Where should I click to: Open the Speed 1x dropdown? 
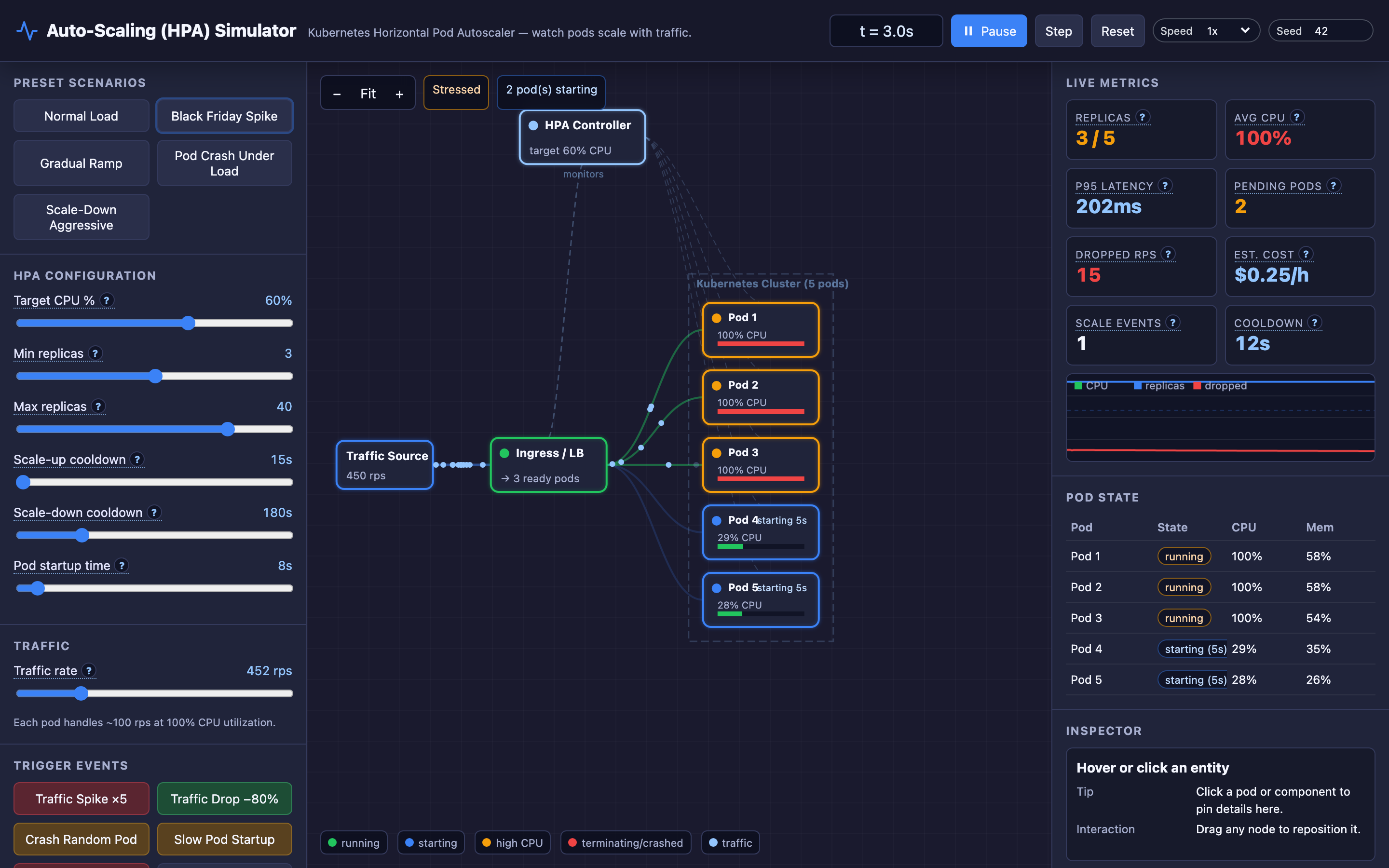pos(1206,31)
